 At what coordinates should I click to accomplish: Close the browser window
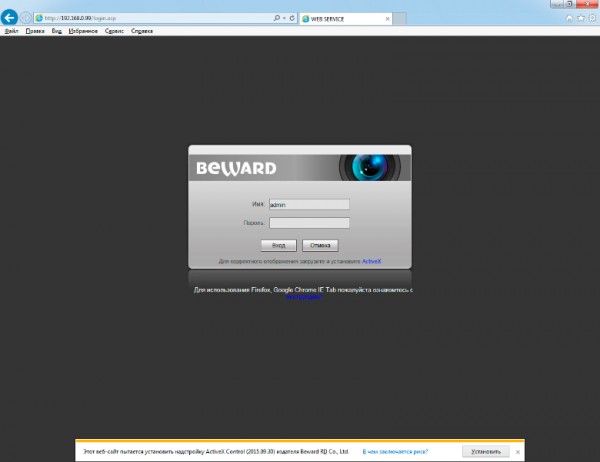click(x=587, y=4)
